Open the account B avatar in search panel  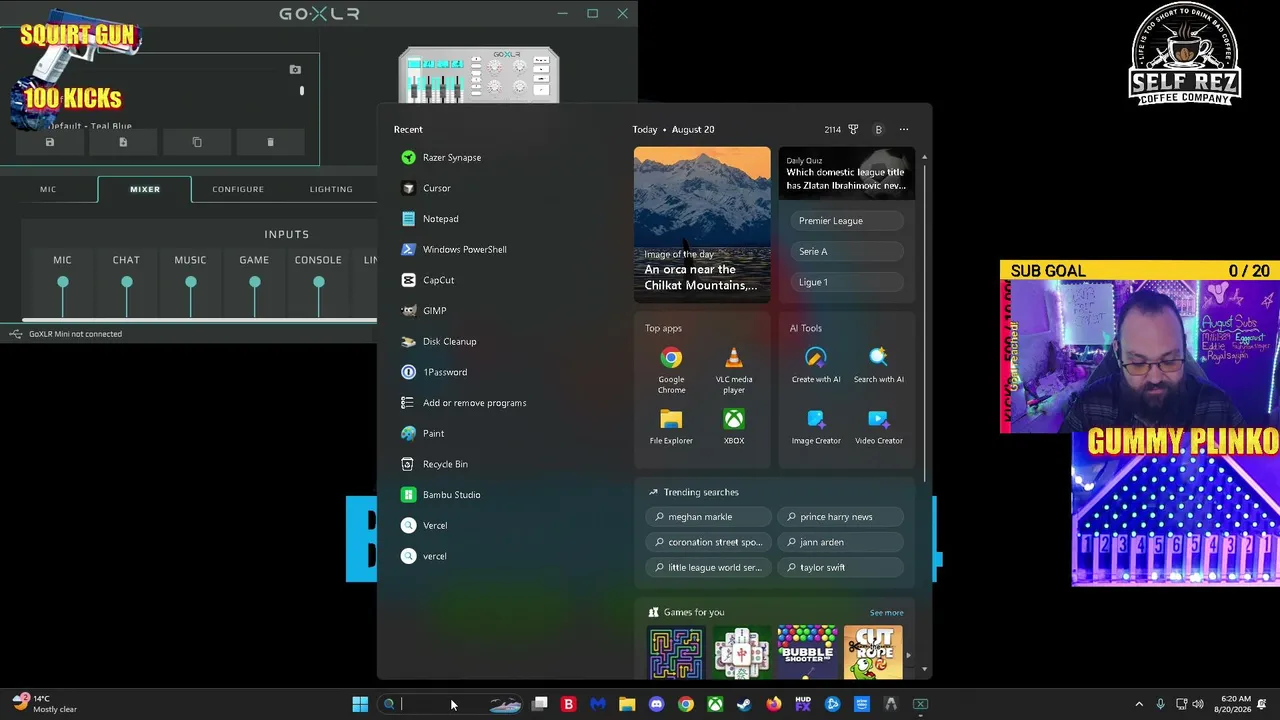878,129
